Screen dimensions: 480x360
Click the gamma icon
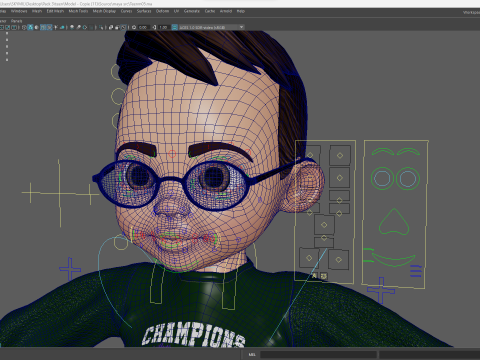point(154,27)
